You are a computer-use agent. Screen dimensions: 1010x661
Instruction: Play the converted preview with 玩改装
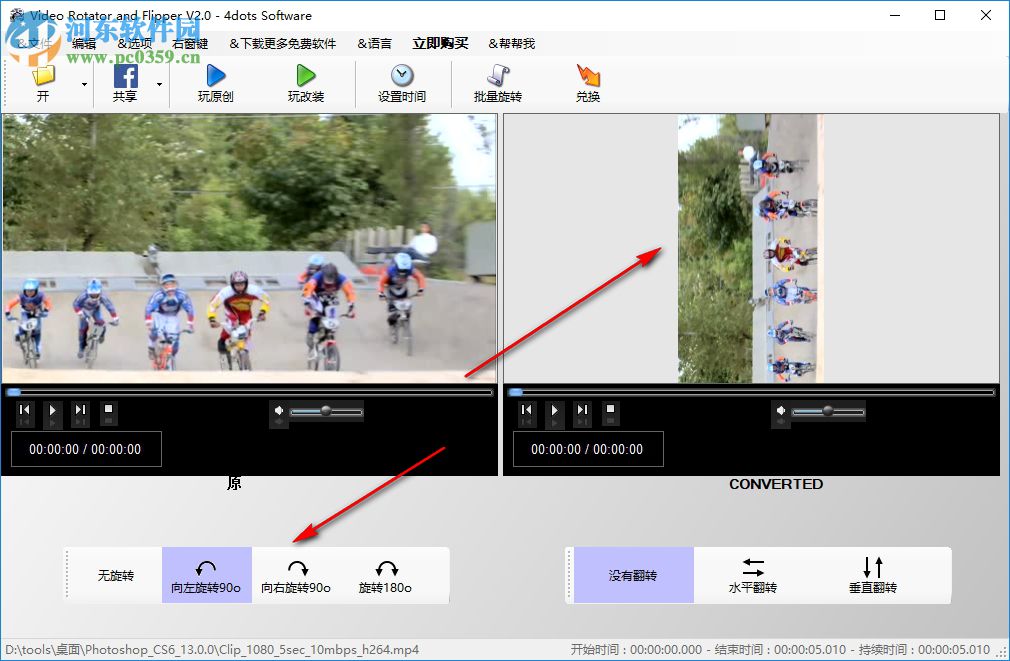pos(305,80)
